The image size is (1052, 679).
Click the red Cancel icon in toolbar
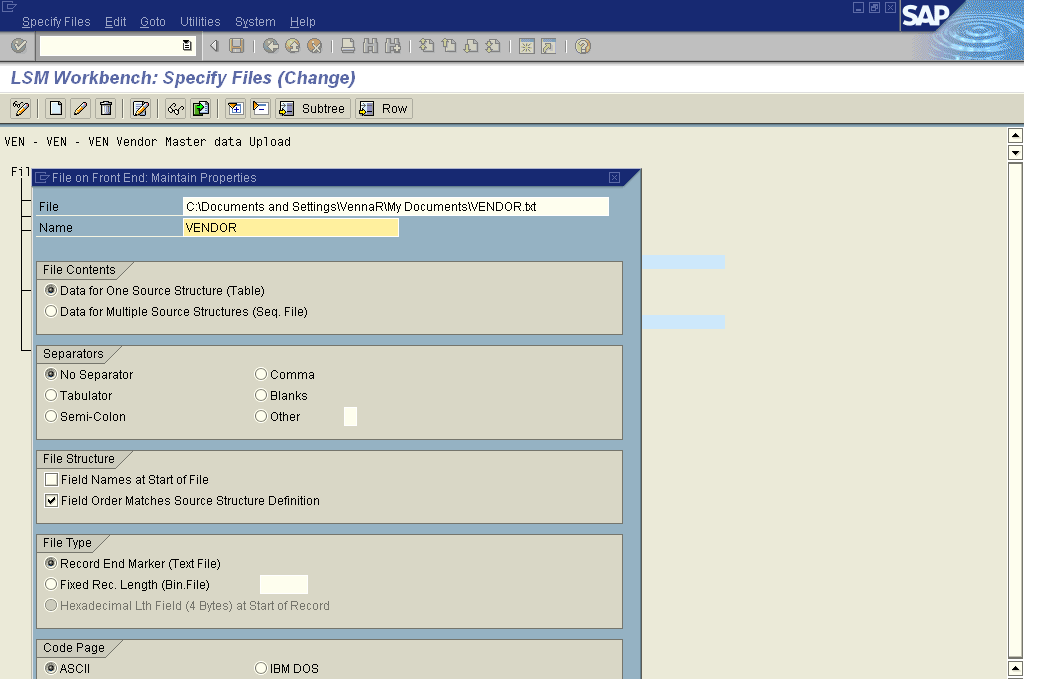[x=314, y=46]
